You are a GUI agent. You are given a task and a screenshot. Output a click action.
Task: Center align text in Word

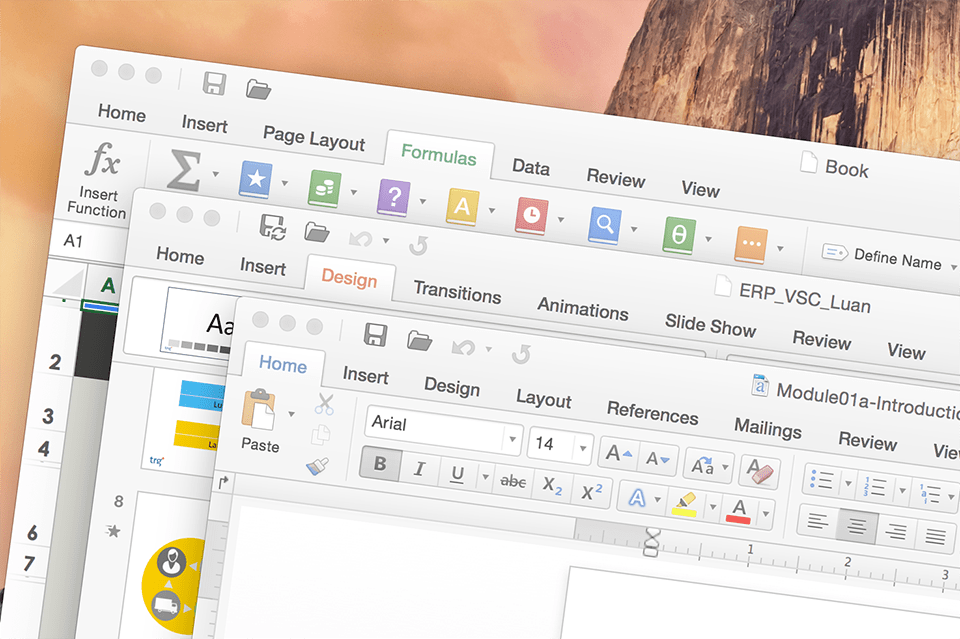(857, 526)
